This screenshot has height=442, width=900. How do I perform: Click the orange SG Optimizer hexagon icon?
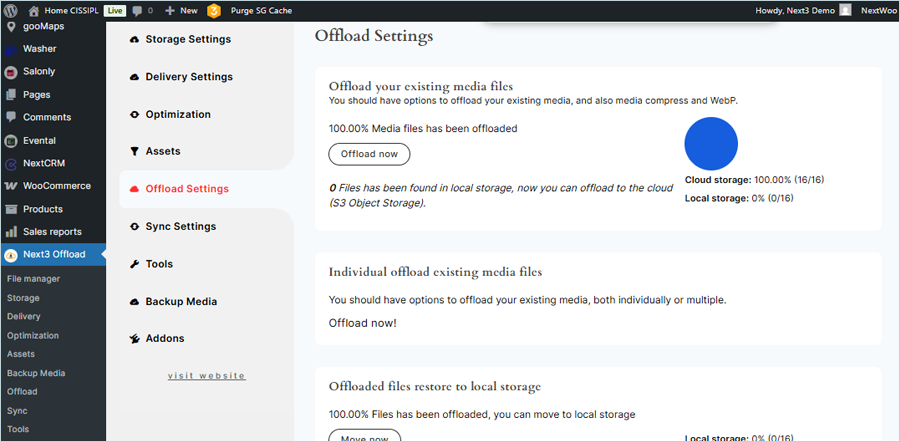coord(214,10)
